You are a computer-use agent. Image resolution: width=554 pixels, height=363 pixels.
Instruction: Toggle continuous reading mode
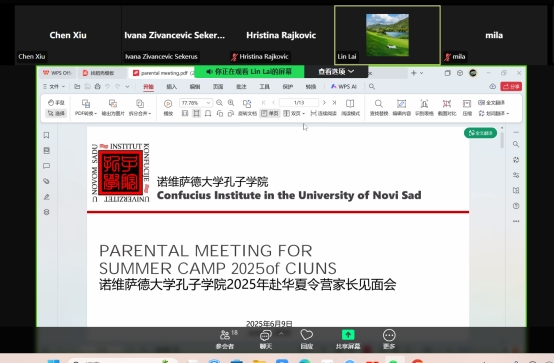point(323,113)
